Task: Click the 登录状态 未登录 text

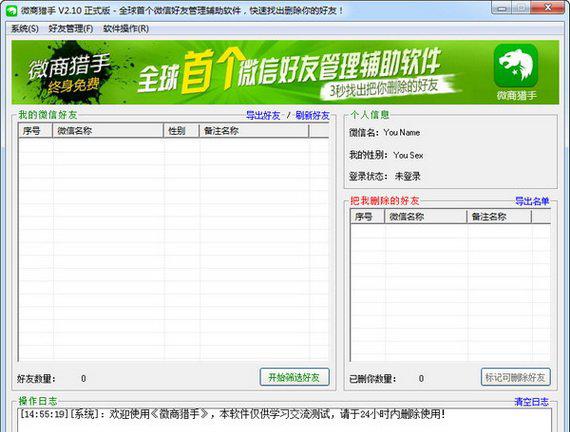Action: coord(385,176)
